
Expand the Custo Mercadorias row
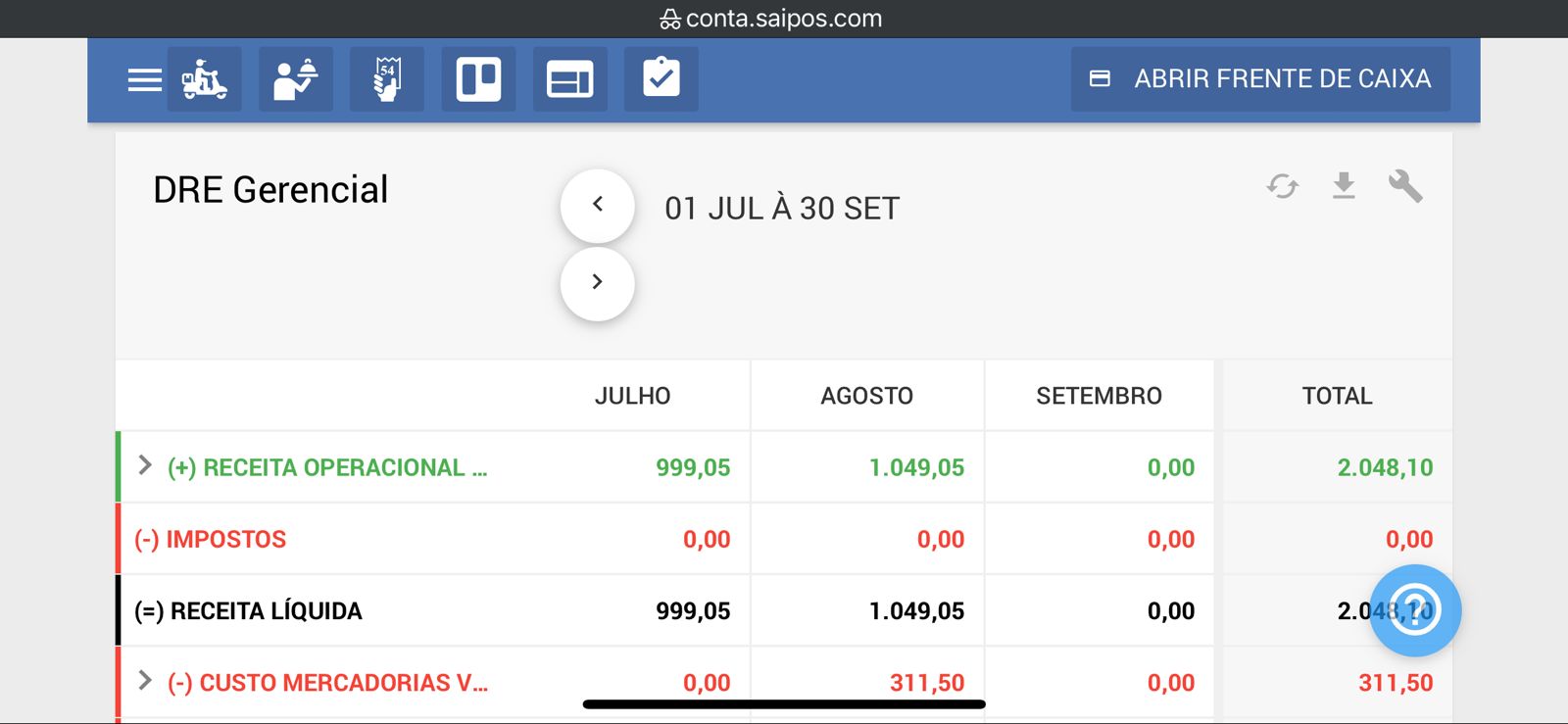(145, 681)
